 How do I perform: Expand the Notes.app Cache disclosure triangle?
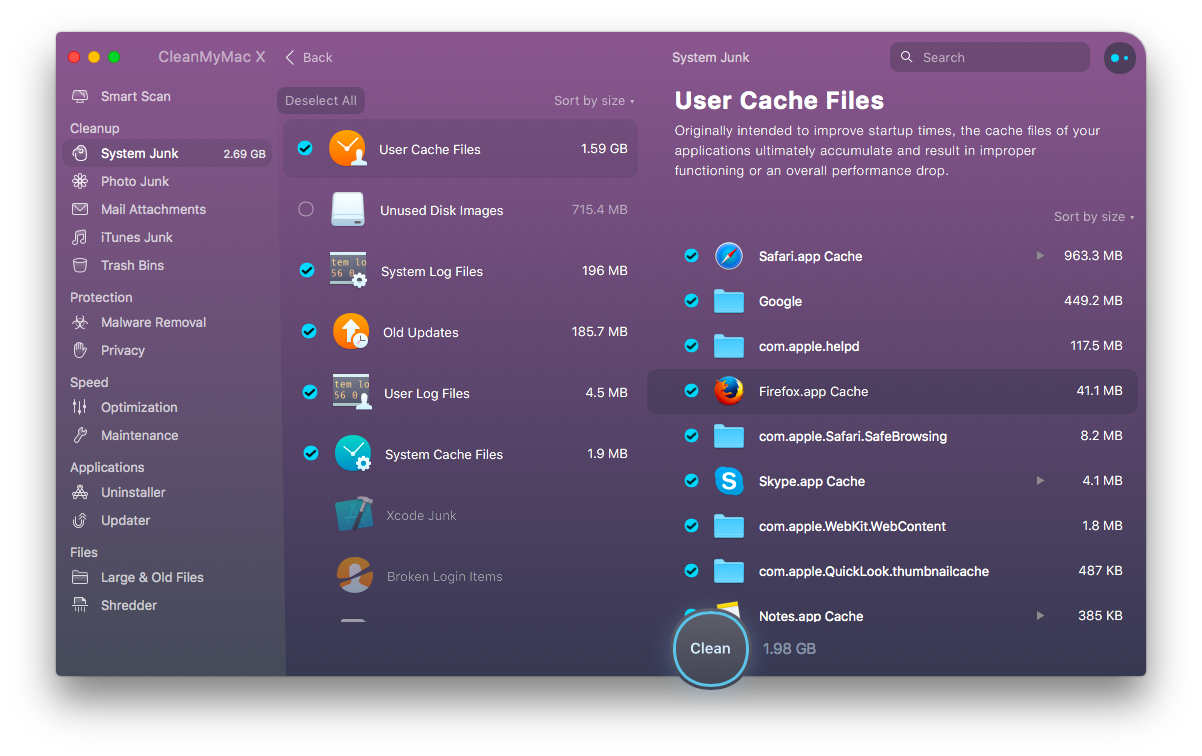[x=1040, y=616]
